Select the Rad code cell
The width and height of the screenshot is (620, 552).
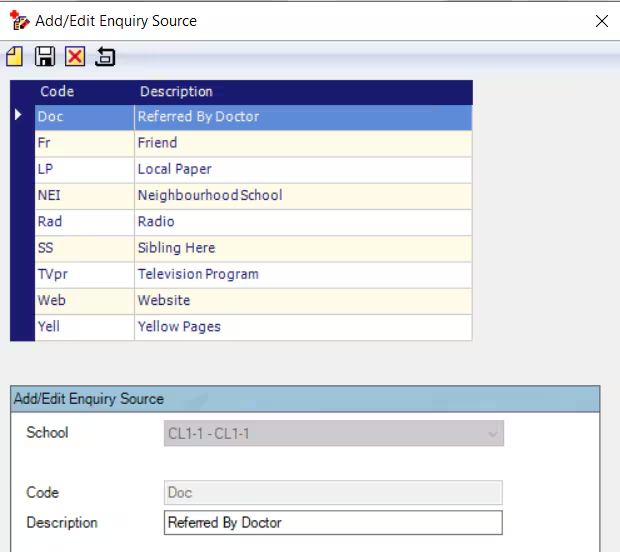pos(85,222)
